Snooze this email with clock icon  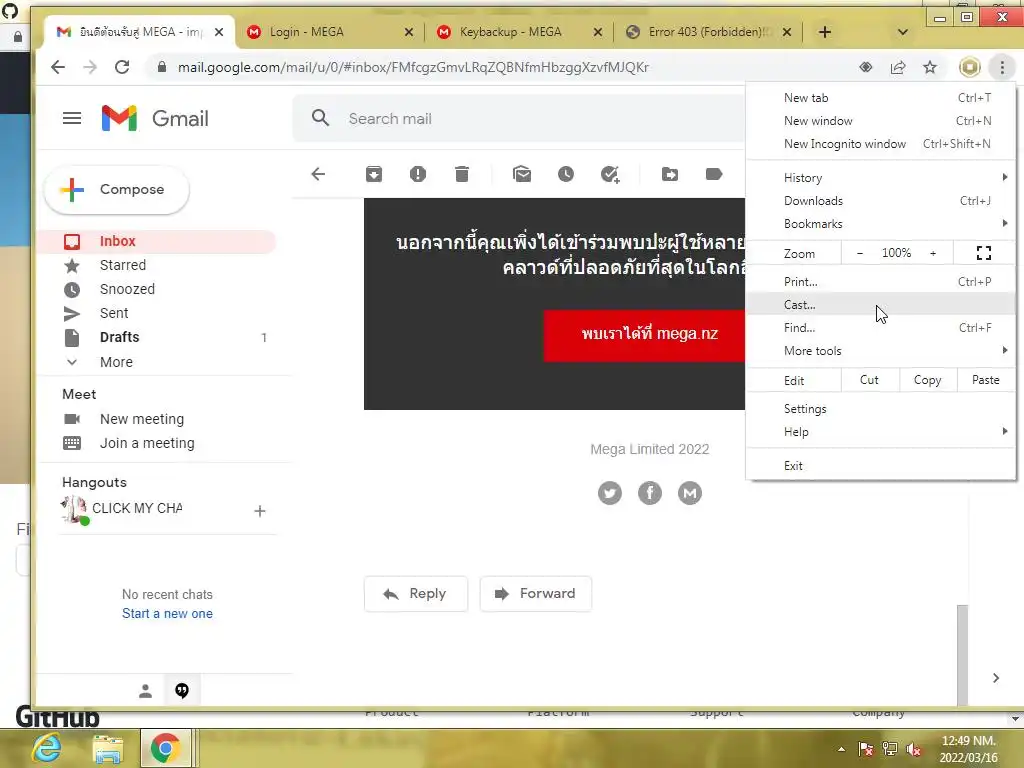pyautogui.click(x=566, y=174)
